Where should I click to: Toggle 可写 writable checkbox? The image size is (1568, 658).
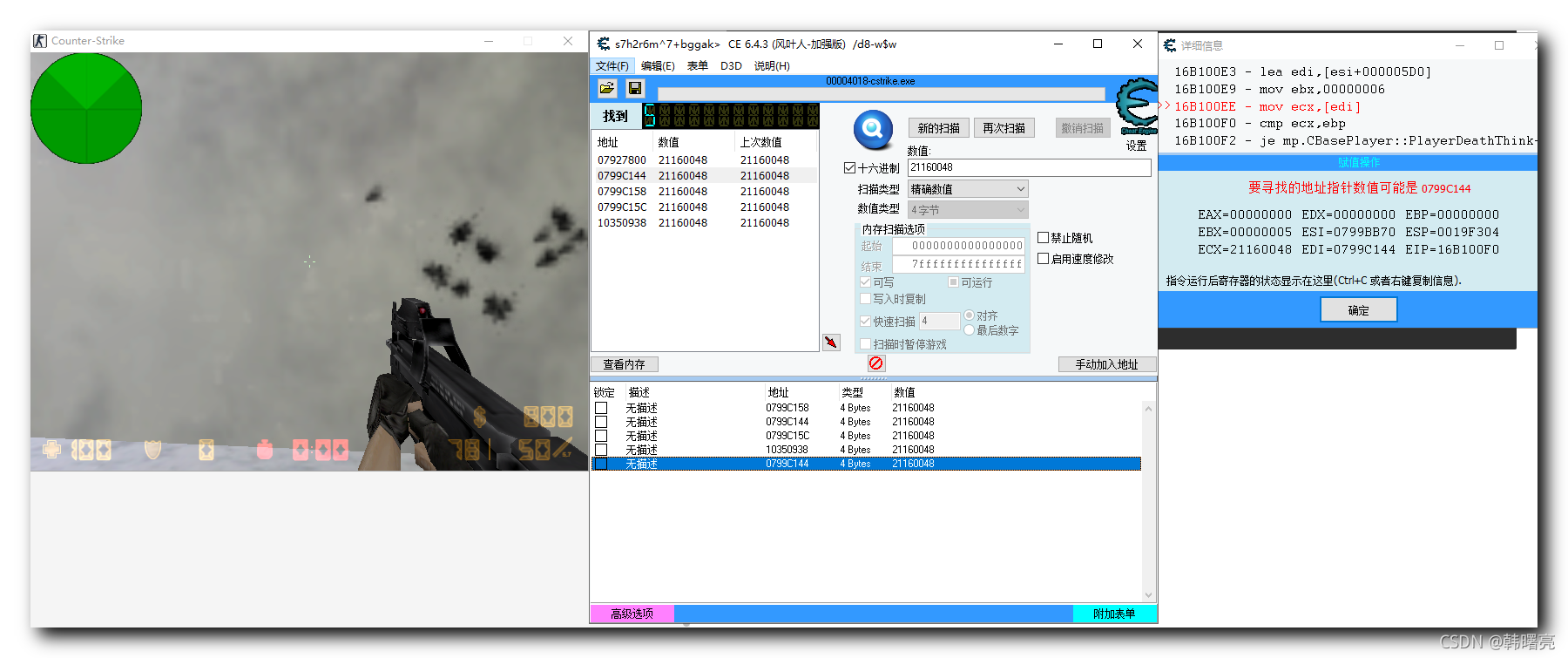pos(865,282)
